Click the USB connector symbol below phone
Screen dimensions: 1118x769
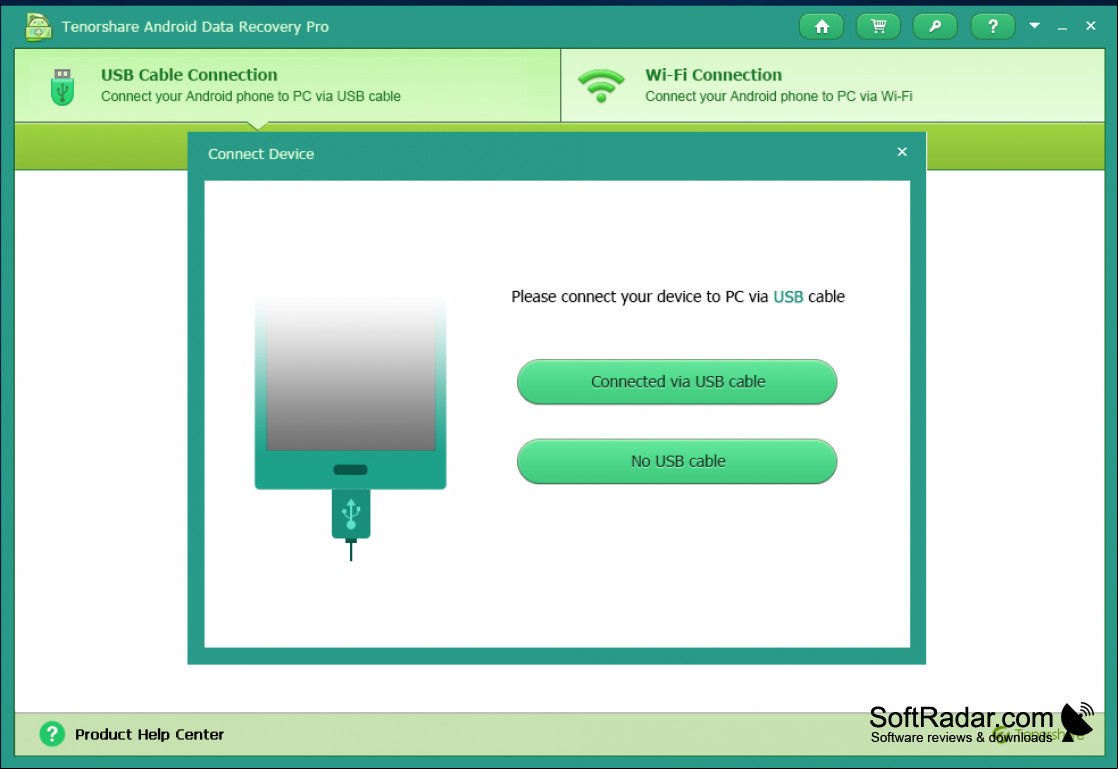tap(351, 514)
